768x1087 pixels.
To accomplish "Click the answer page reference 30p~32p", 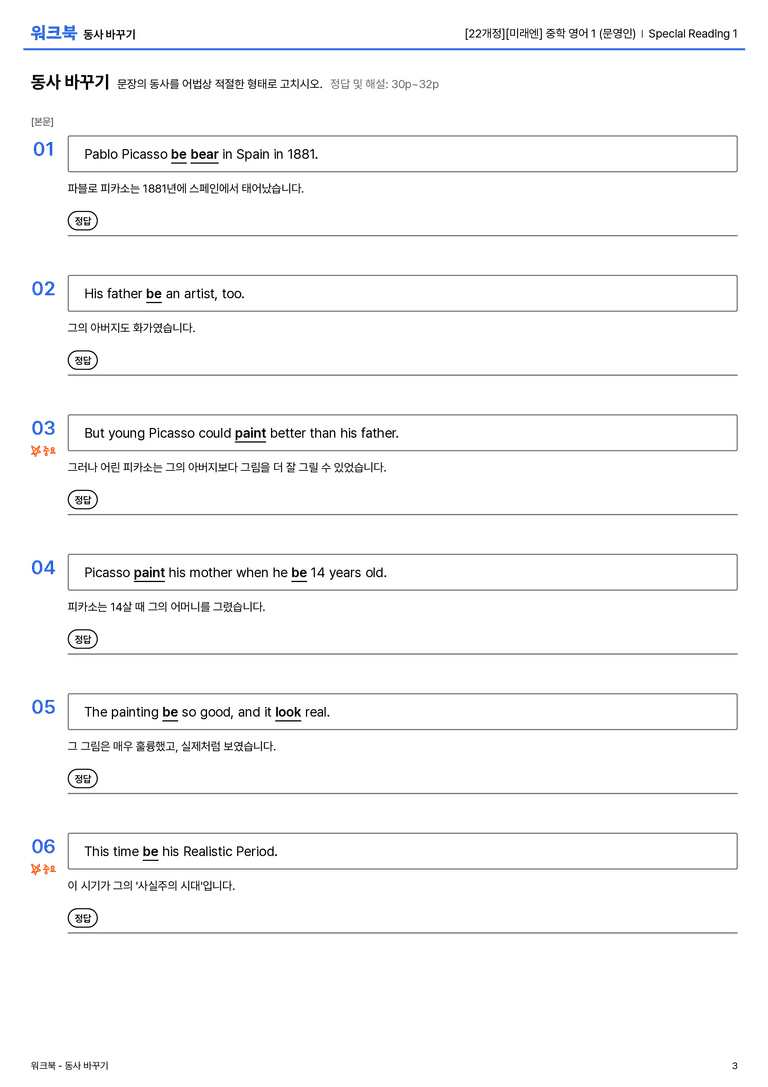I will pos(414,84).
